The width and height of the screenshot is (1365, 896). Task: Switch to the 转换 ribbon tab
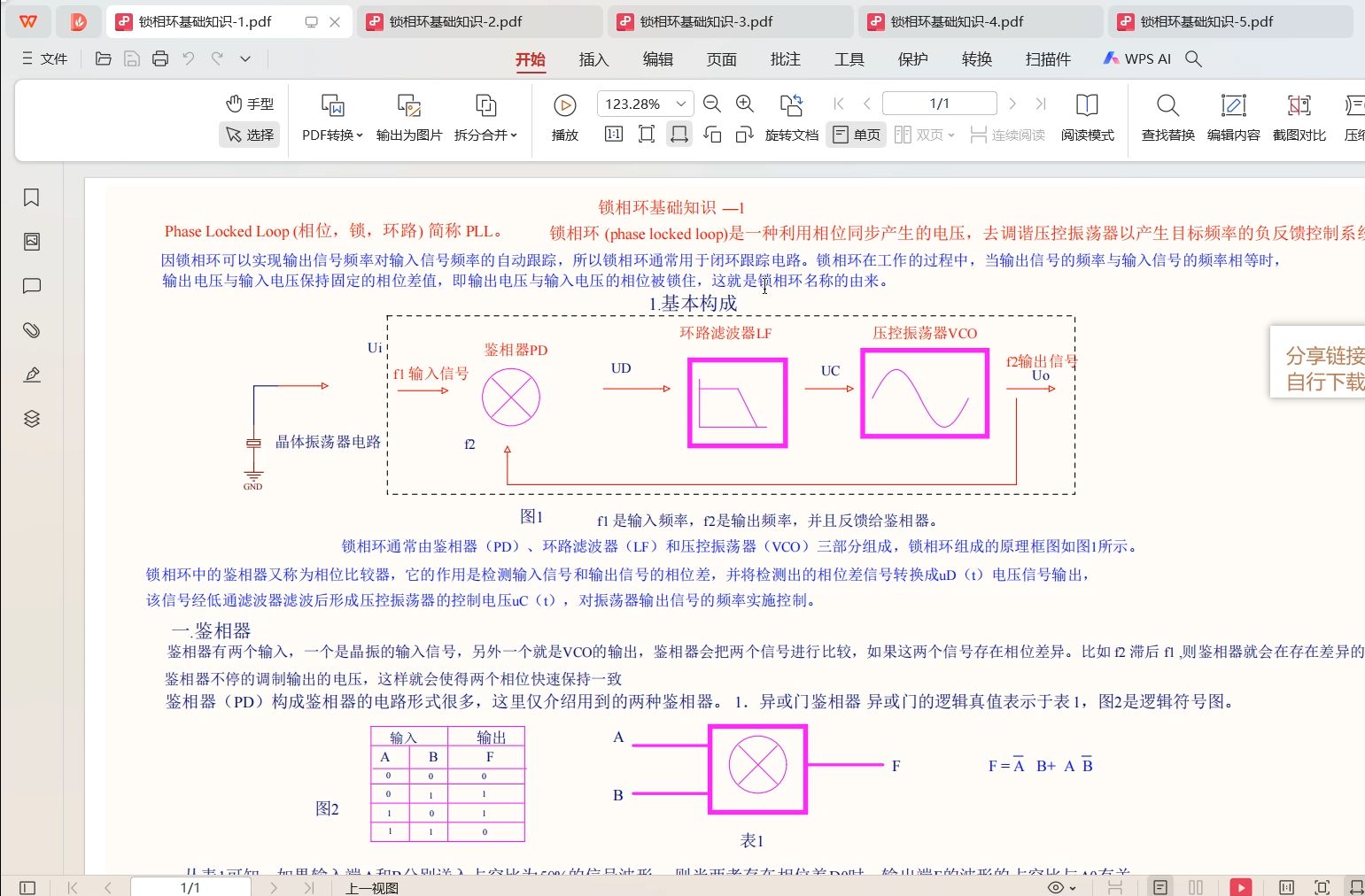976,59
